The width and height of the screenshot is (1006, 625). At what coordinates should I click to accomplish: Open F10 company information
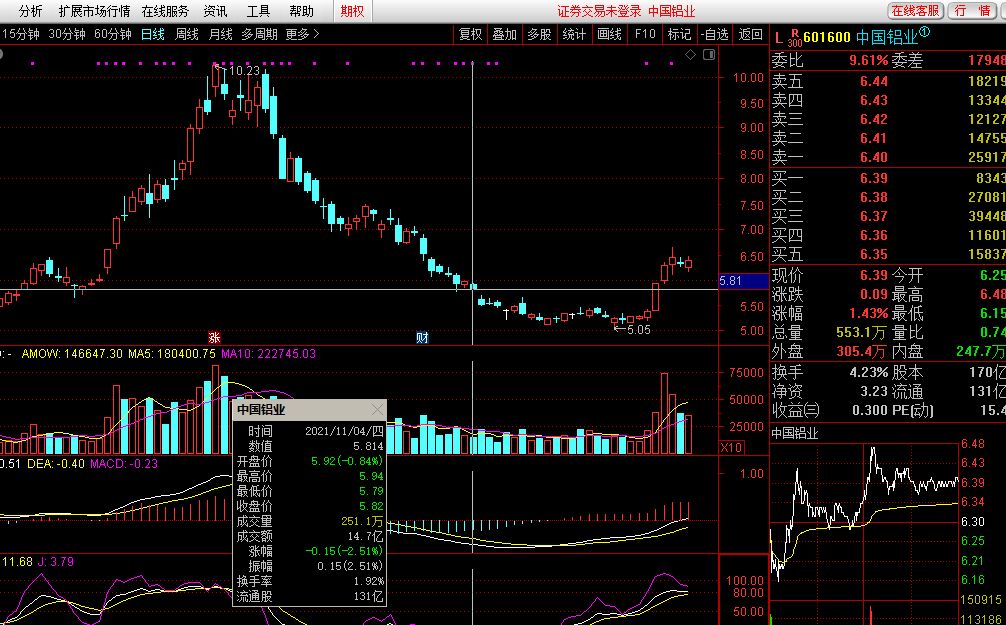(x=645, y=34)
